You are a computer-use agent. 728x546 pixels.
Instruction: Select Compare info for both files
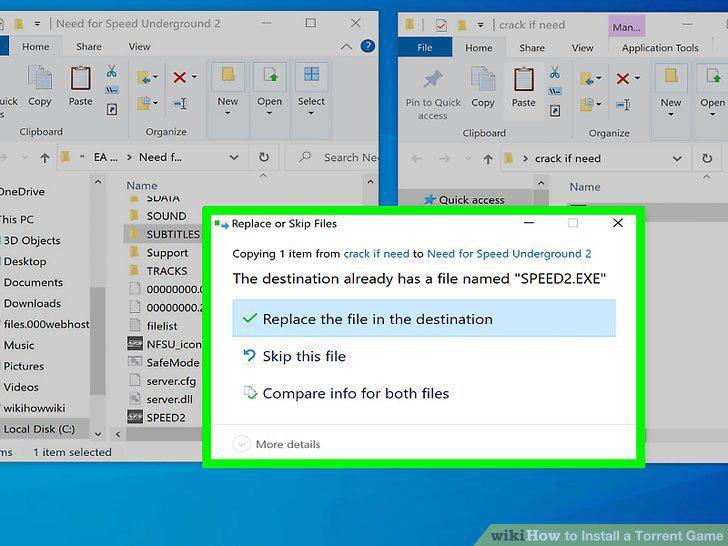(346, 393)
